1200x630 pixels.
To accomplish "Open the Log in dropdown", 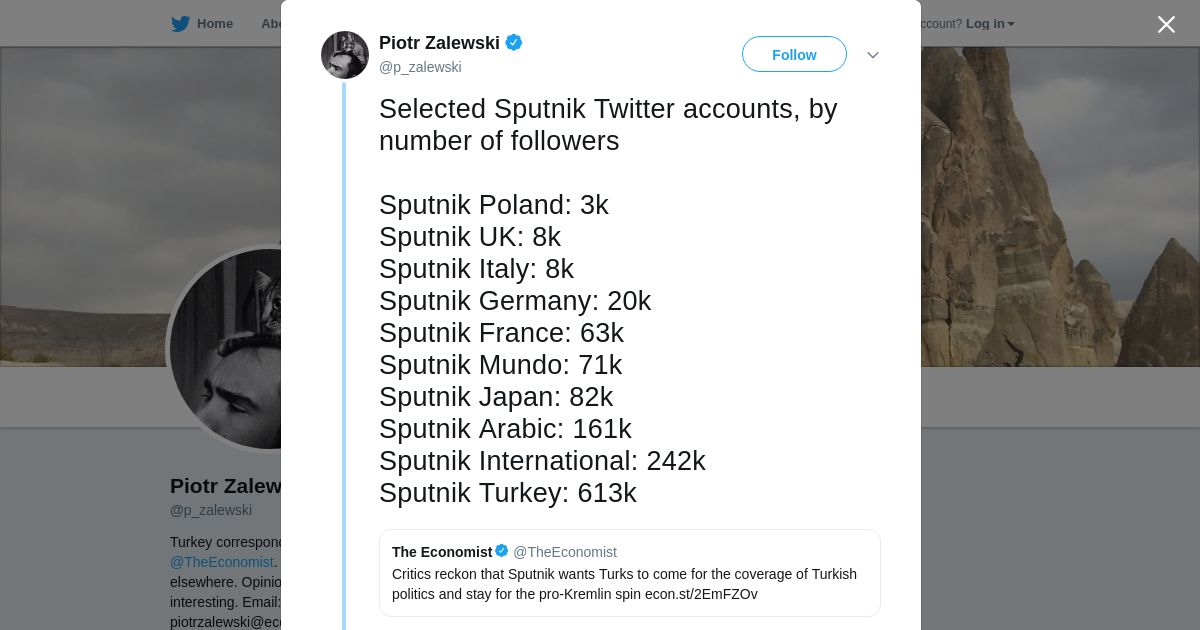I will pyautogui.click(x=990, y=24).
